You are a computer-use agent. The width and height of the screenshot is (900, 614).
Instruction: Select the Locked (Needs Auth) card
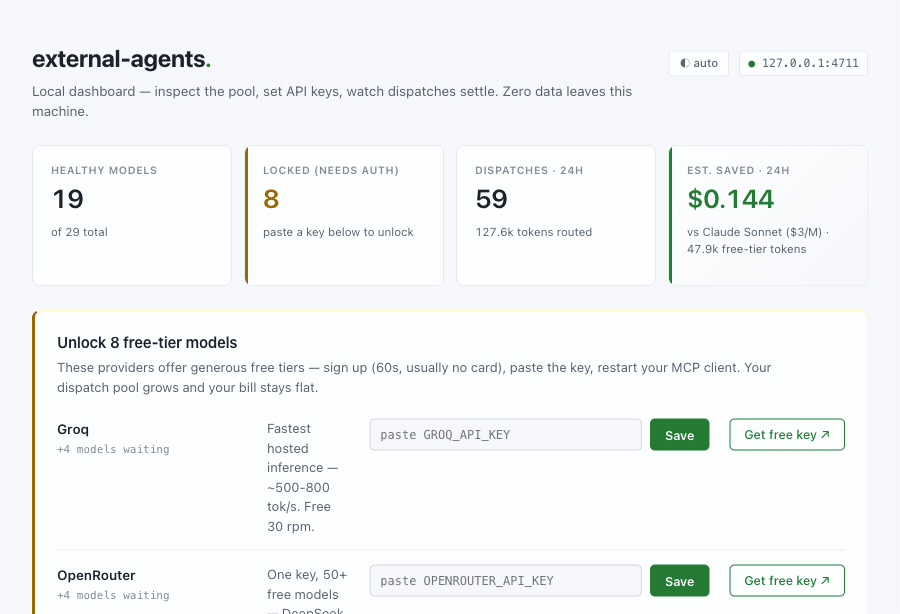pyautogui.click(x=344, y=215)
